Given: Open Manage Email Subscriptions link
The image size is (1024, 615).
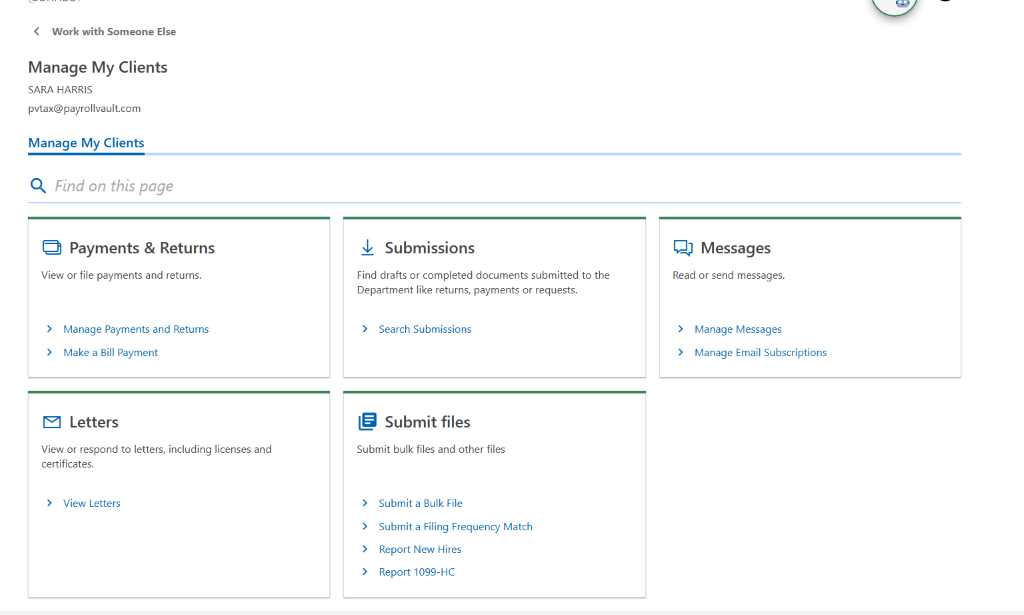Looking at the screenshot, I should pos(760,353).
